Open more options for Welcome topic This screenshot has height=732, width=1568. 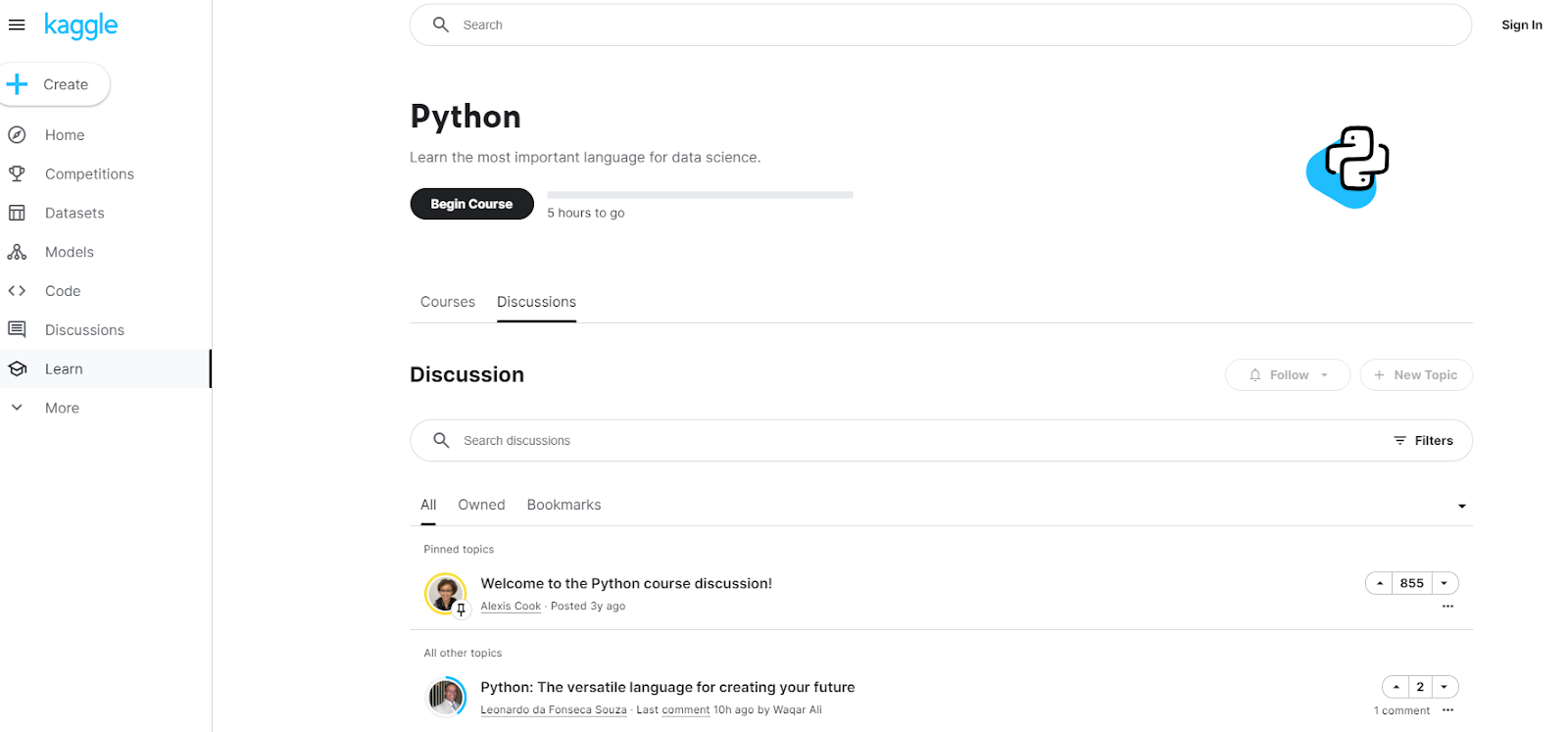1447,607
